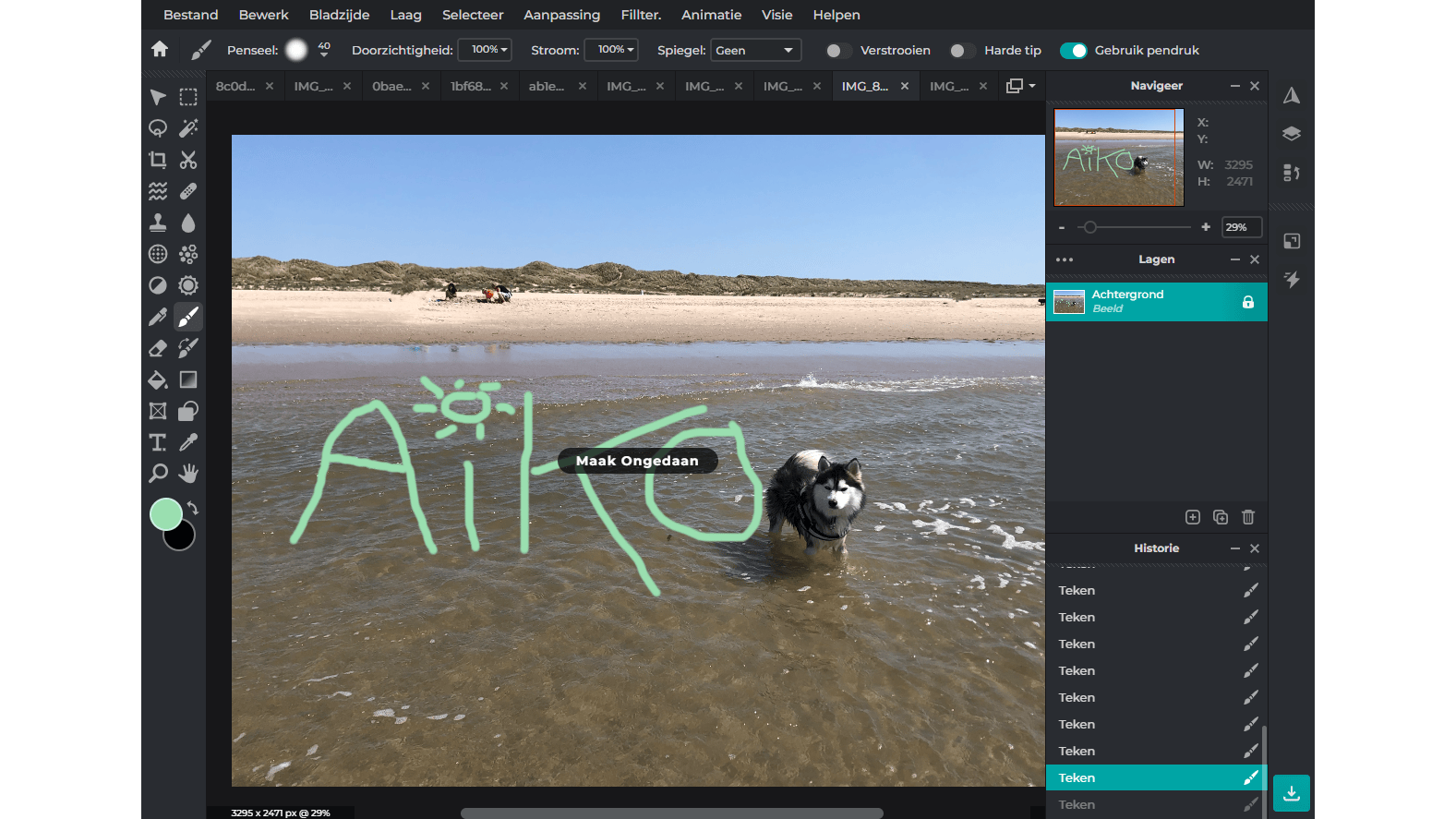
Task: Open the Fillter. menu
Action: click(x=641, y=15)
